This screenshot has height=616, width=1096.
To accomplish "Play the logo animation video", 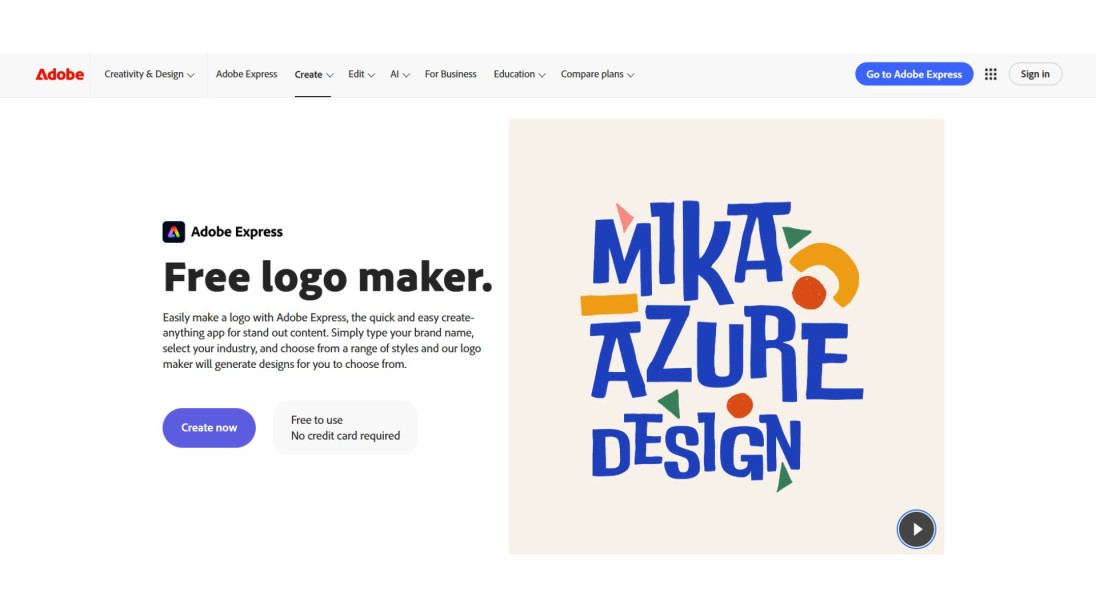I will [x=916, y=529].
